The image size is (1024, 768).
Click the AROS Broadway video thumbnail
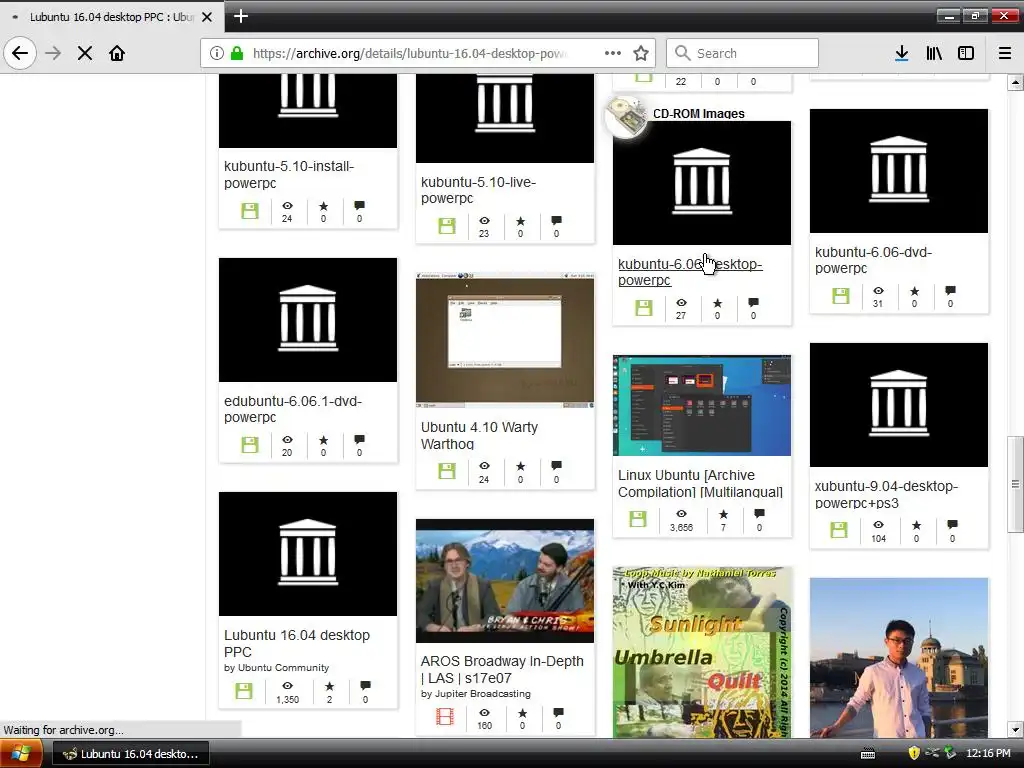505,581
